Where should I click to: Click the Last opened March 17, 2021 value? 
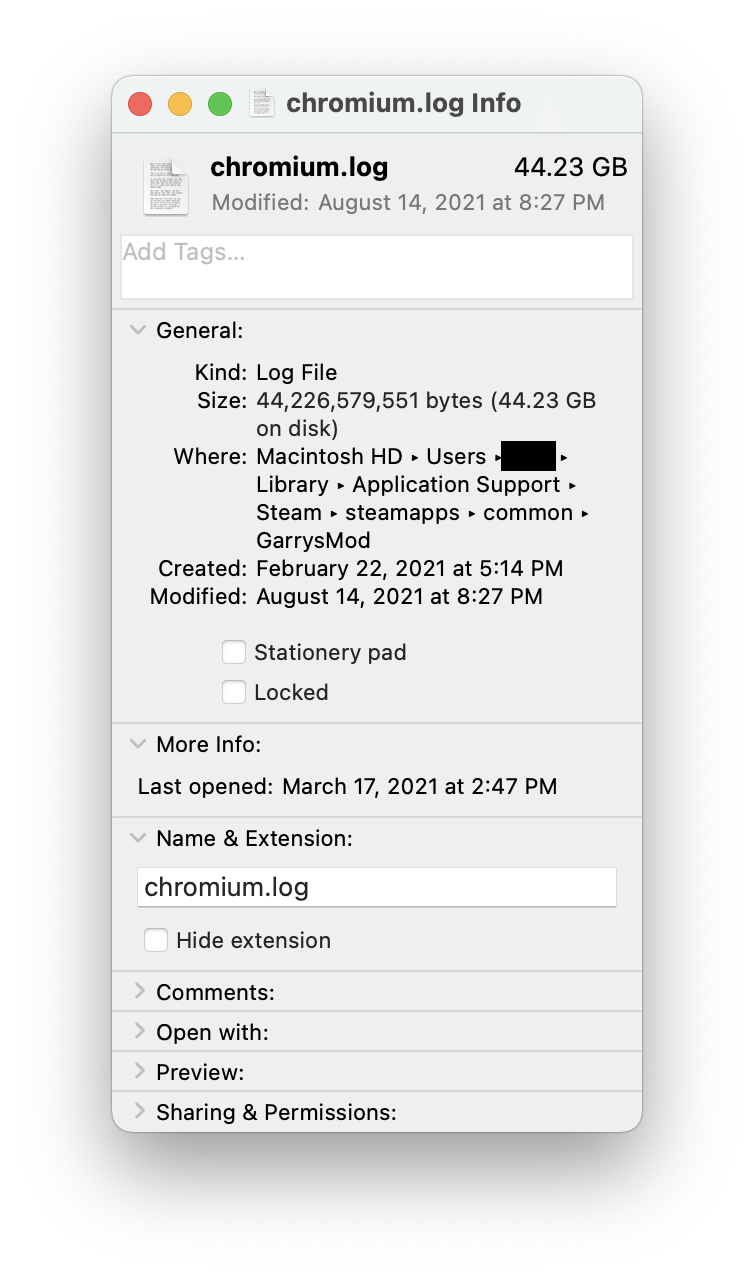coord(420,786)
